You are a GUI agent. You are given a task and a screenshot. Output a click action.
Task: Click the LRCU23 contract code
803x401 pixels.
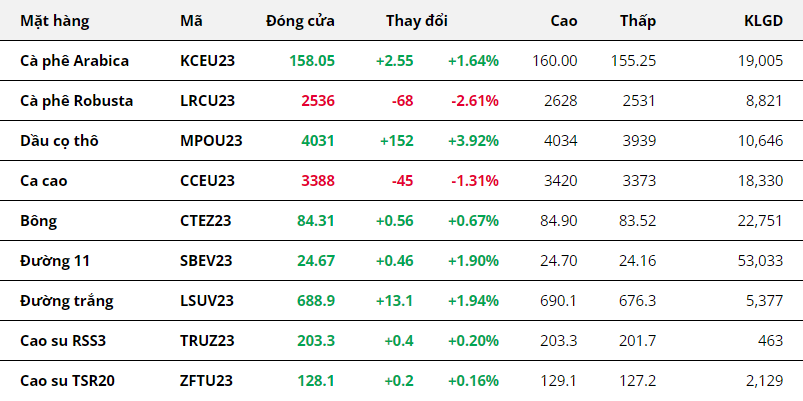click(207, 100)
